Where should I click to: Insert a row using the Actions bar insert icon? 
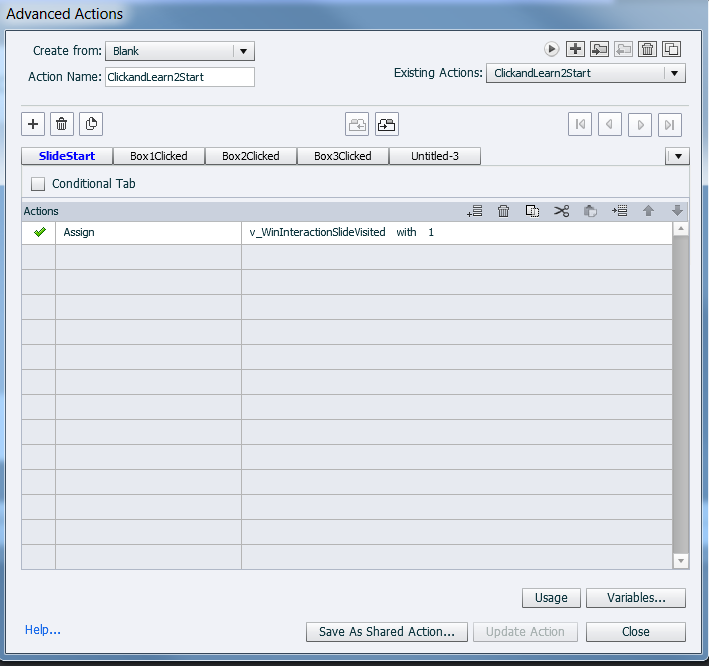click(619, 211)
